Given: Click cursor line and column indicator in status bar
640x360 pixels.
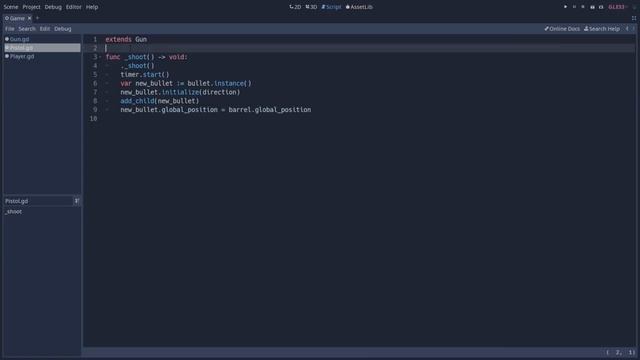Looking at the screenshot, I should pos(621,353).
